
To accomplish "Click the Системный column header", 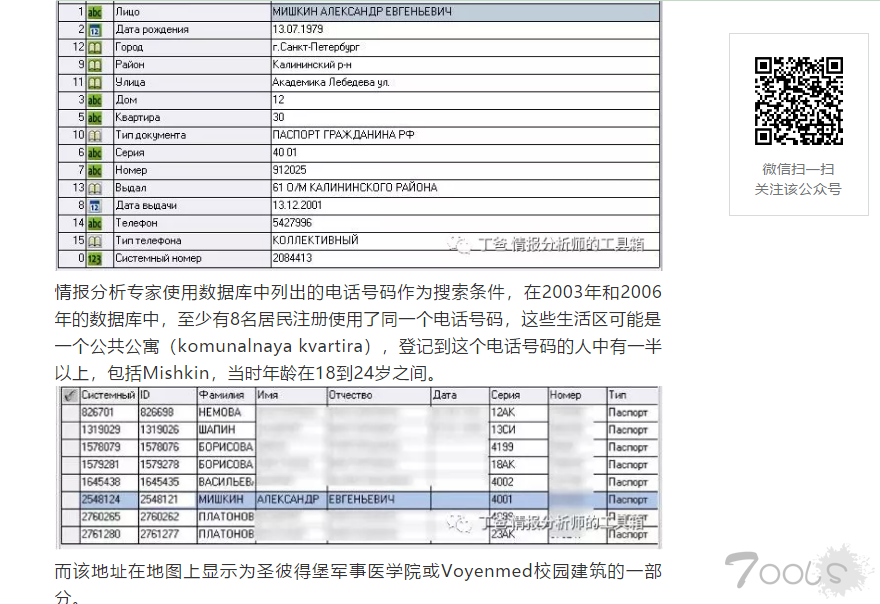I will tap(108, 395).
